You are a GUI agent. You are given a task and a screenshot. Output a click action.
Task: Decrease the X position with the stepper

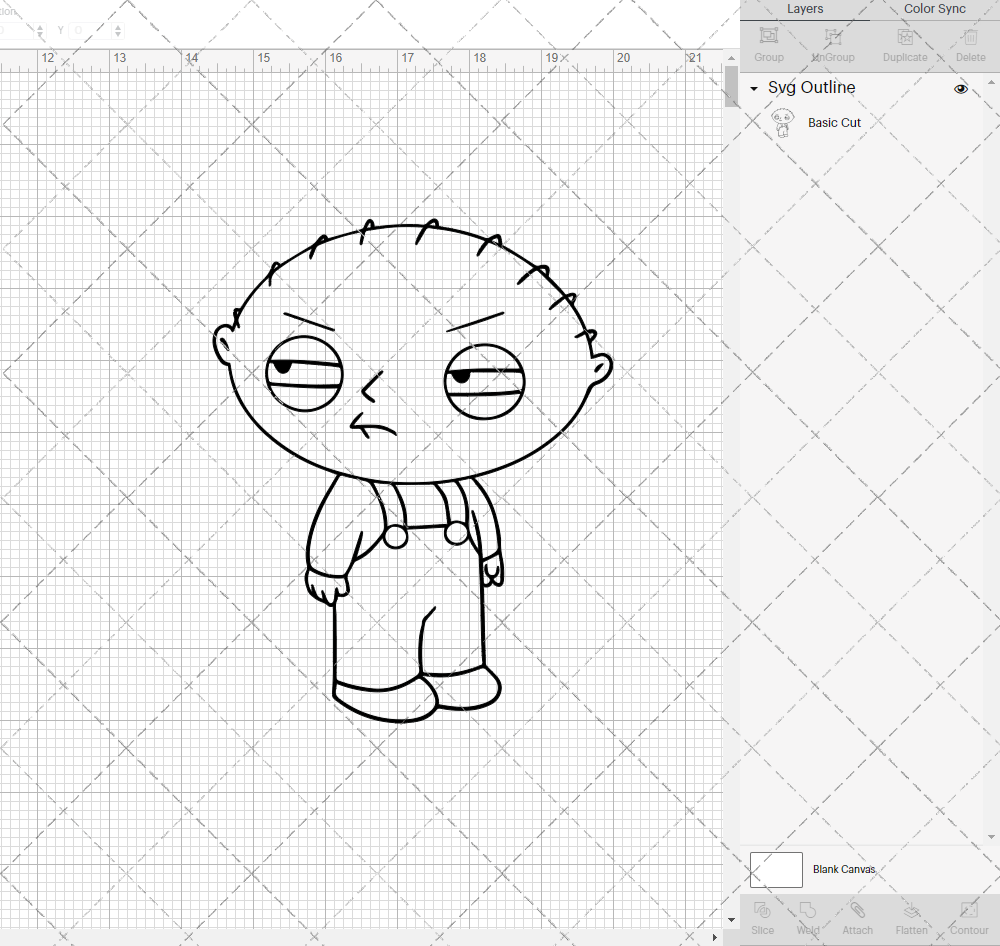(x=40, y=34)
